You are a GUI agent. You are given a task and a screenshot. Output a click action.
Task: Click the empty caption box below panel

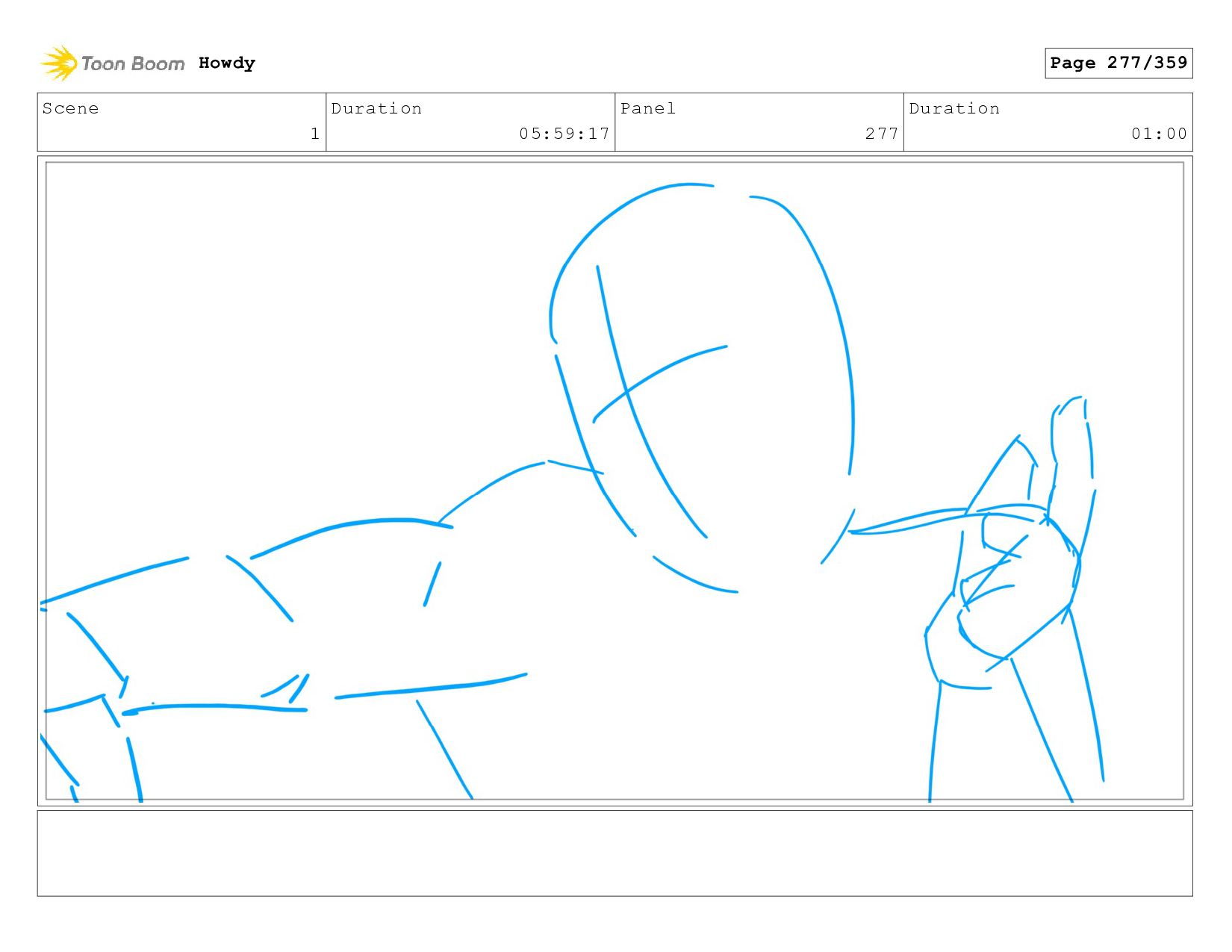(x=615, y=853)
